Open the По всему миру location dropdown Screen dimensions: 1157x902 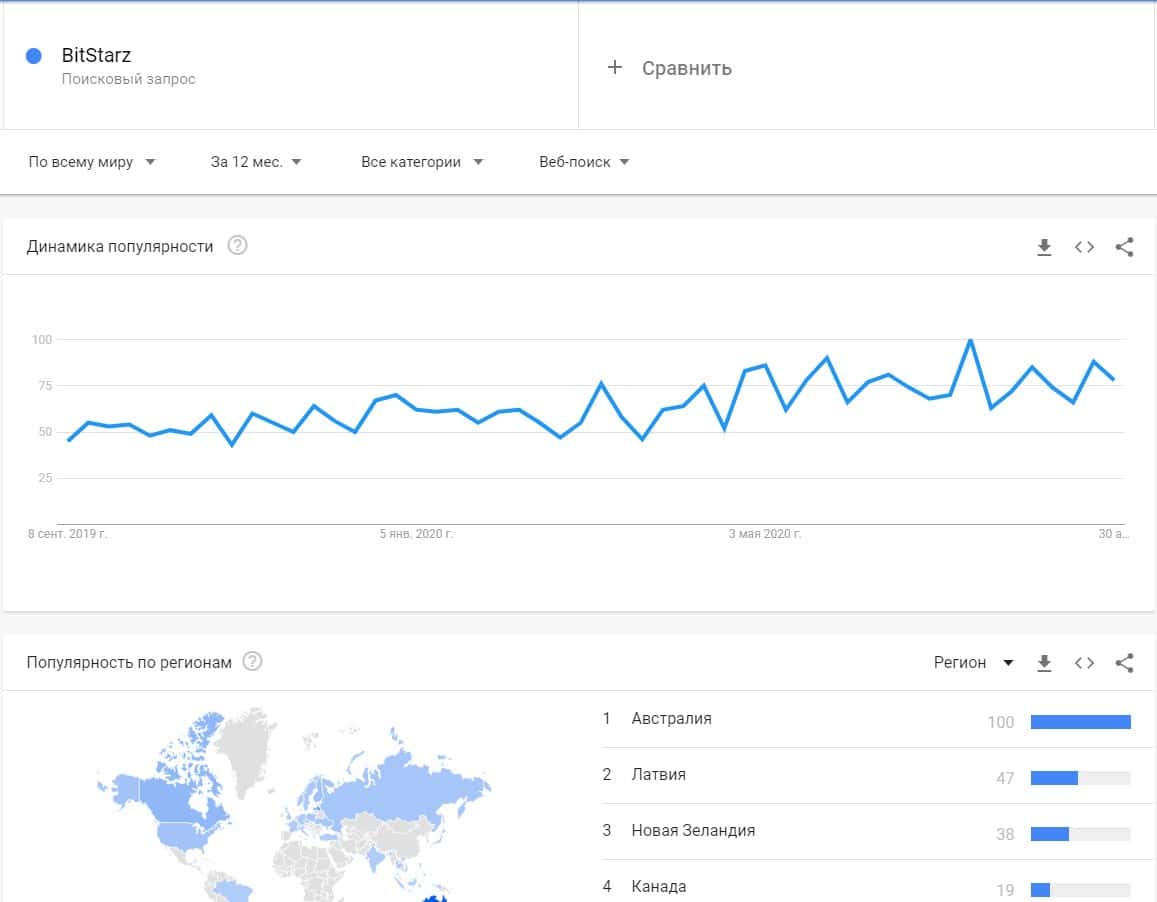tap(92, 162)
